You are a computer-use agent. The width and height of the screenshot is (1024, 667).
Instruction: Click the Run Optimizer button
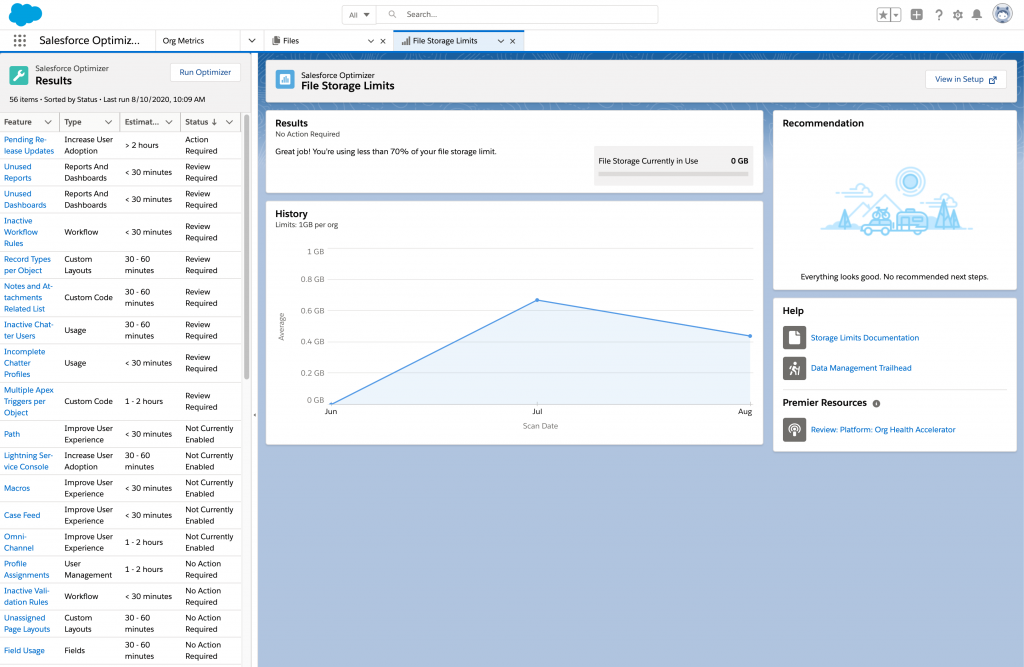click(205, 73)
